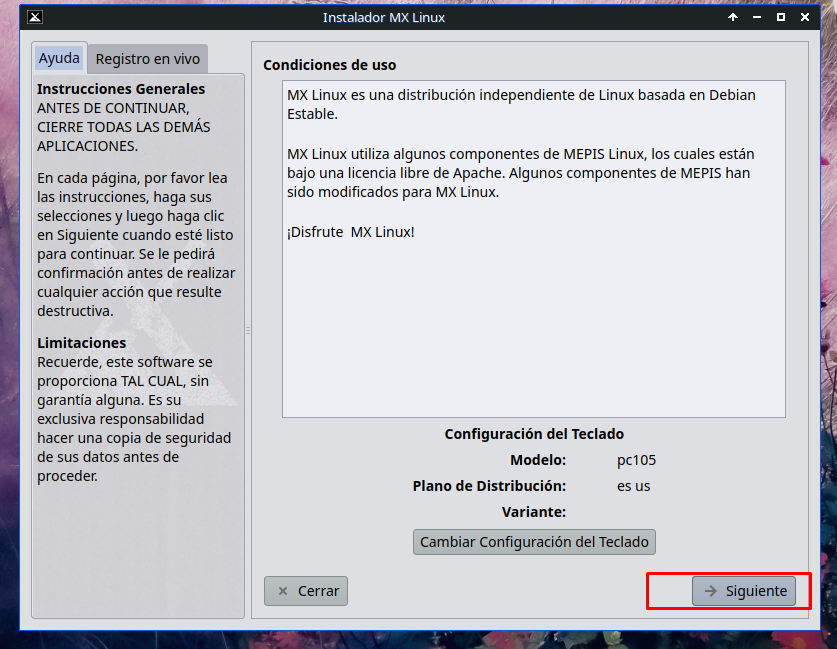
Task: Click the MX Linux logo in title bar
Action: [x=34, y=17]
